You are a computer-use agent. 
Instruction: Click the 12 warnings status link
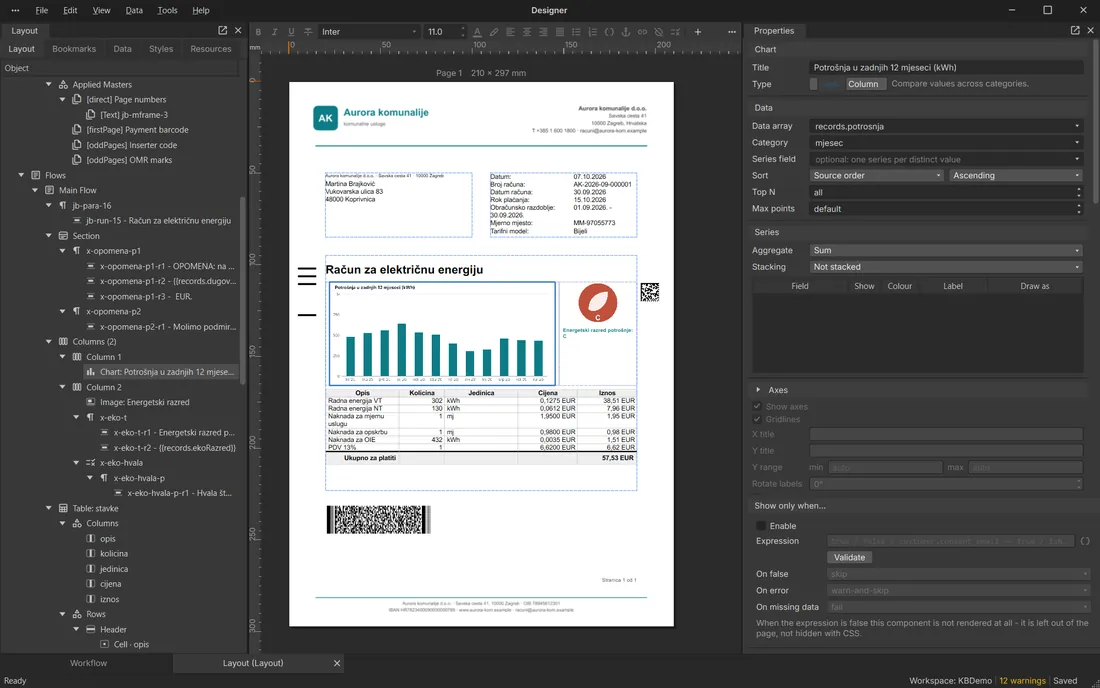[1022, 681]
